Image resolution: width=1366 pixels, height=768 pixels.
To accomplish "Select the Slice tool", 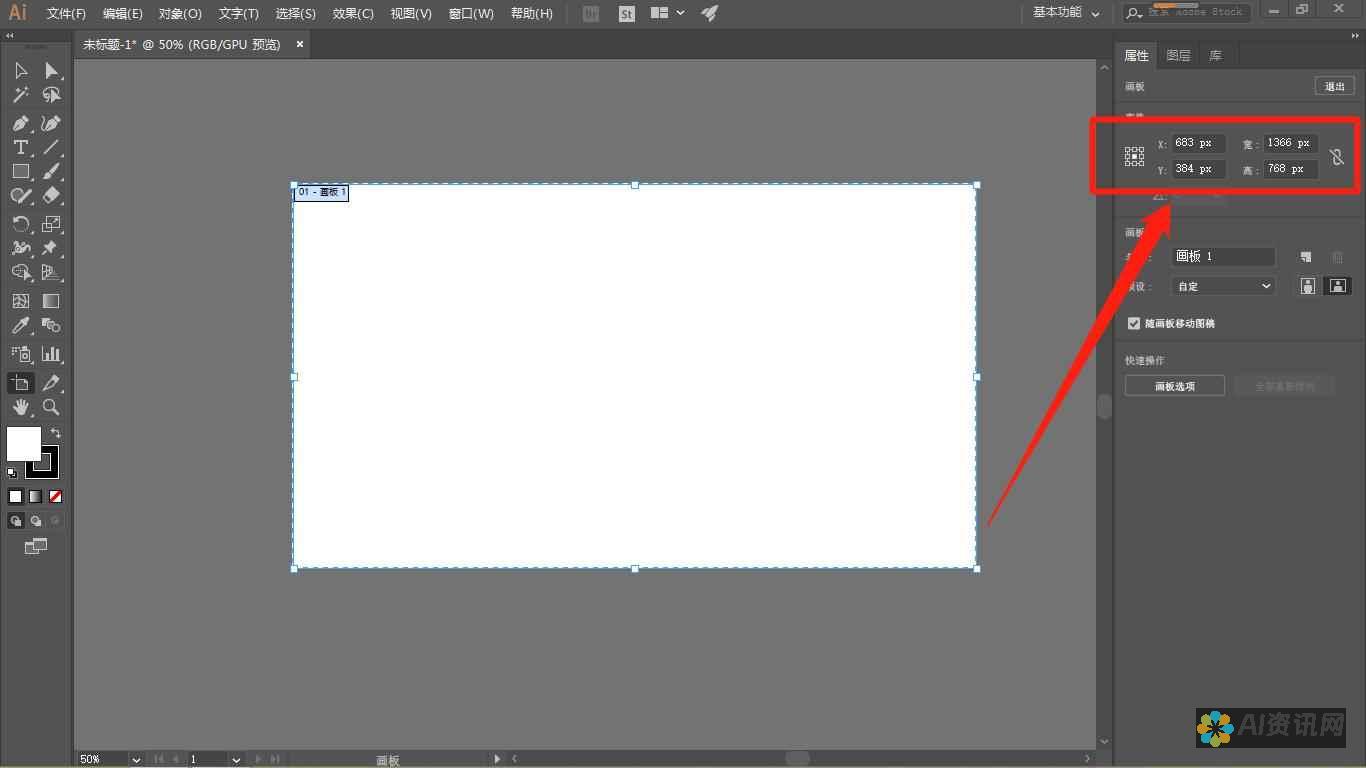I will point(51,383).
